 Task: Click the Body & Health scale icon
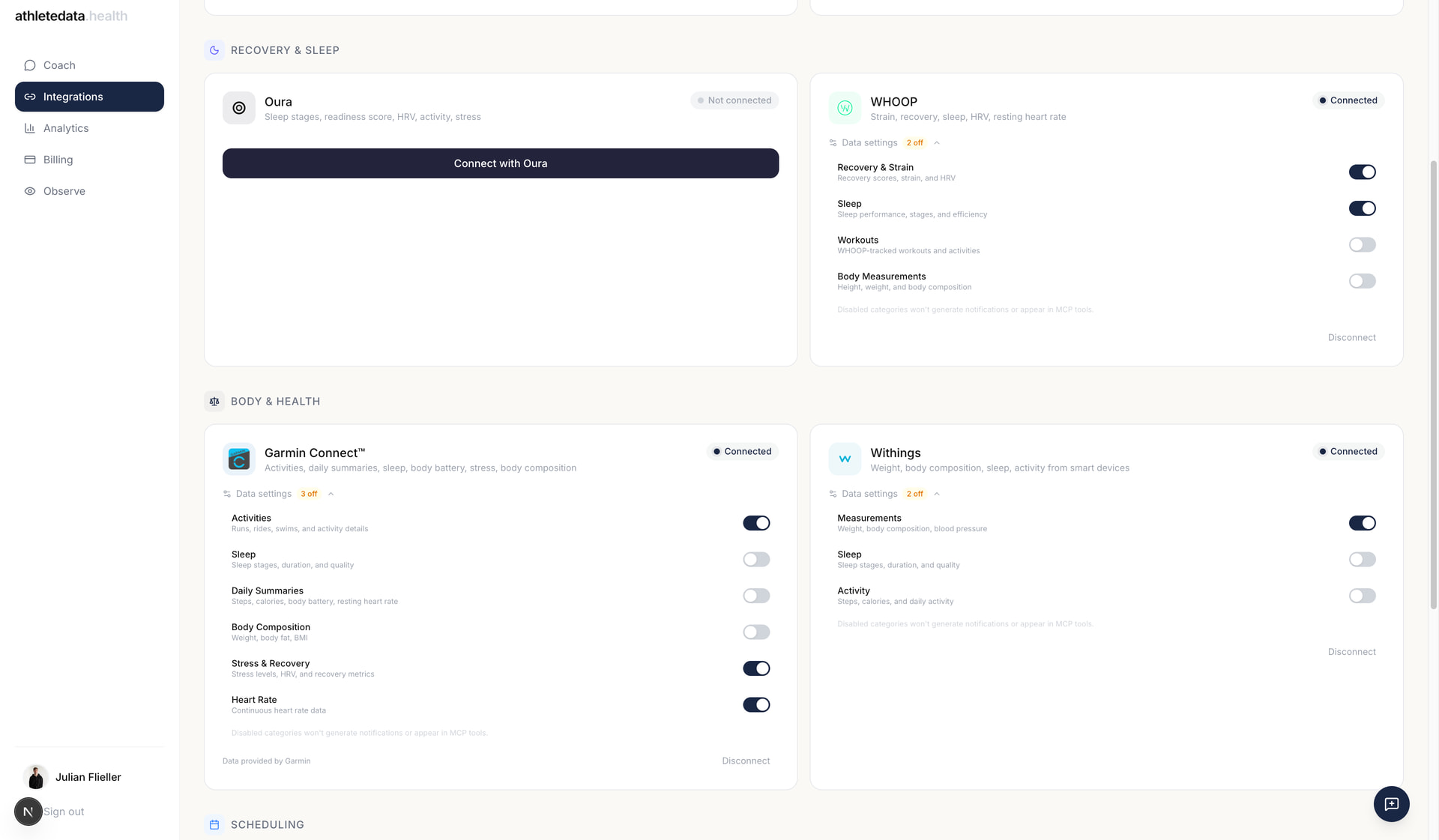[214, 402]
